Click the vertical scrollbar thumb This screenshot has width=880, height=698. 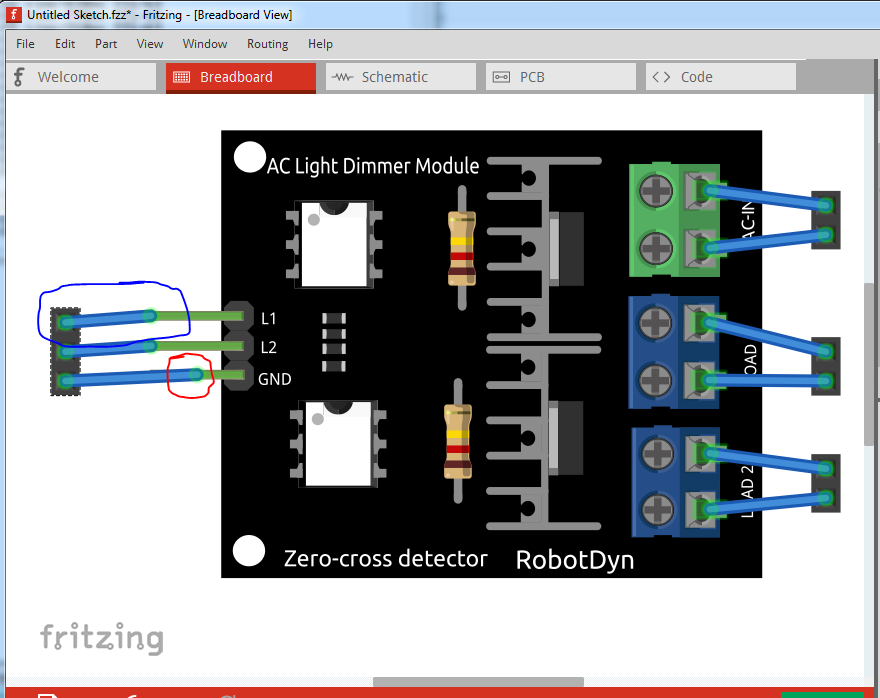(x=869, y=364)
